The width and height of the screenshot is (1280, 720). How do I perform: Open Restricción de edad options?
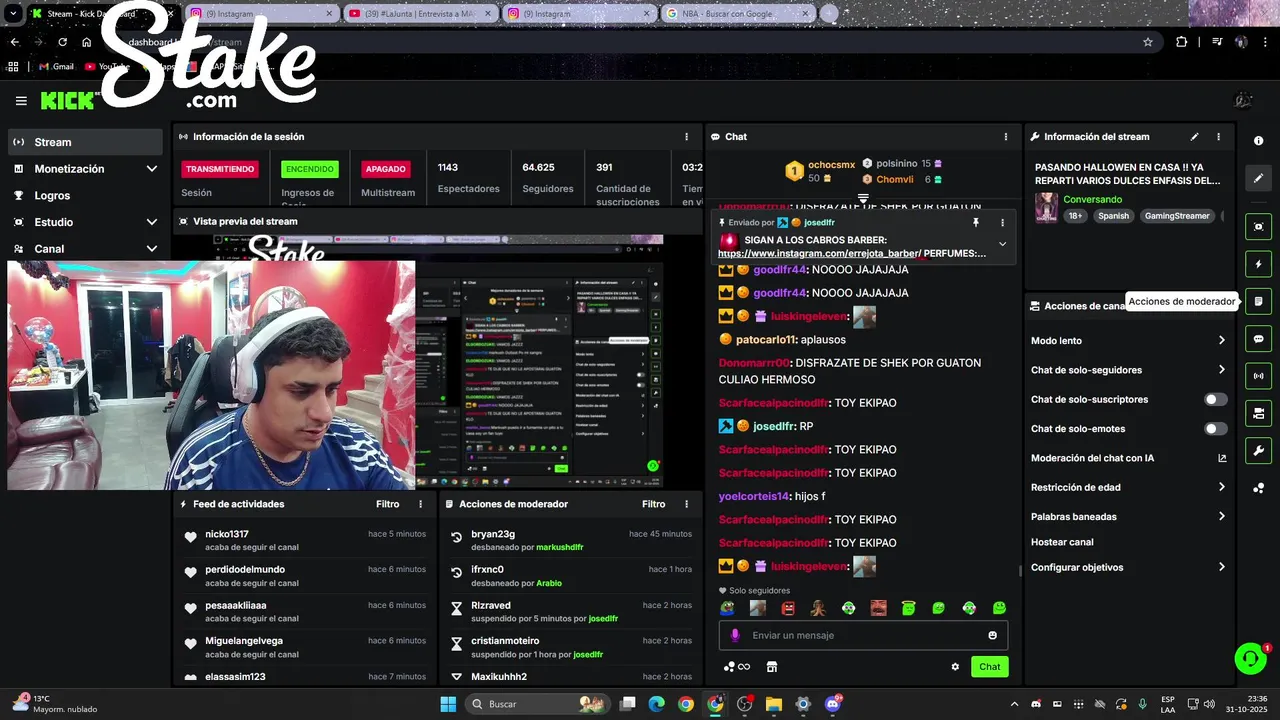[x=1221, y=488]
